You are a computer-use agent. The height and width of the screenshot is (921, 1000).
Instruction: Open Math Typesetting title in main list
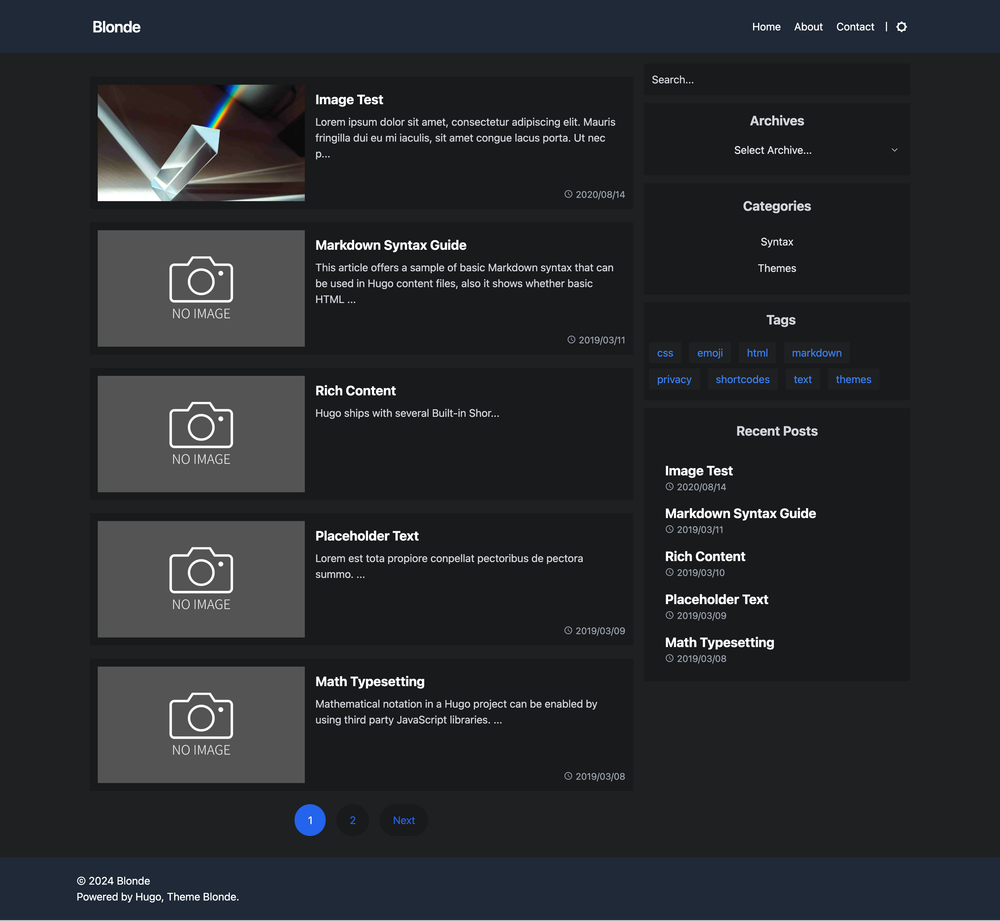(x=369, y=681)
